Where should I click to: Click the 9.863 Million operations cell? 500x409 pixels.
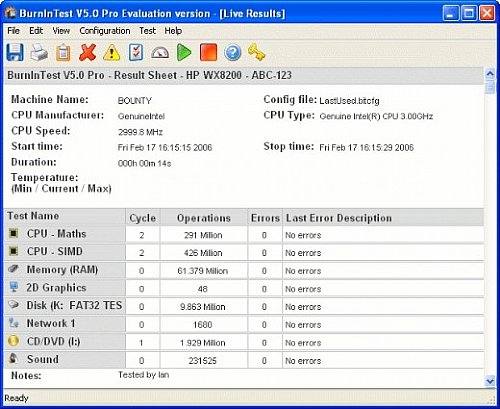click(x=203, y=307)
